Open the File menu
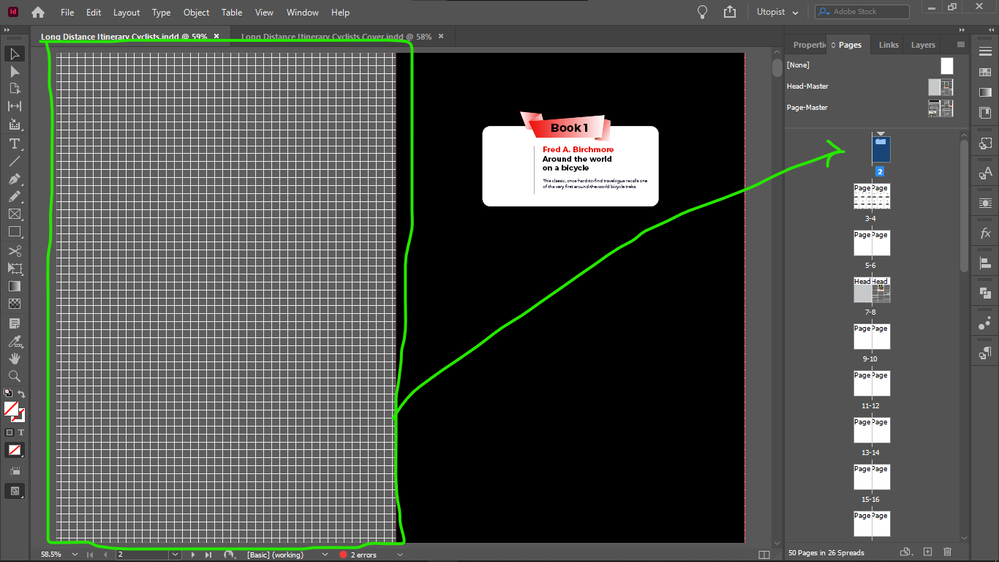Image resolution: width=999 pixels, height=562 pixels. [x=67, y=12]
